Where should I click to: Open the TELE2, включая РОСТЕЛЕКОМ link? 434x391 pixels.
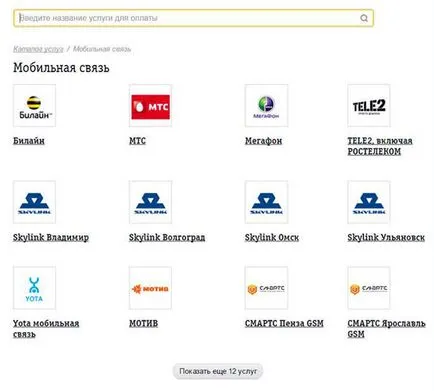(x=380, y=146)
